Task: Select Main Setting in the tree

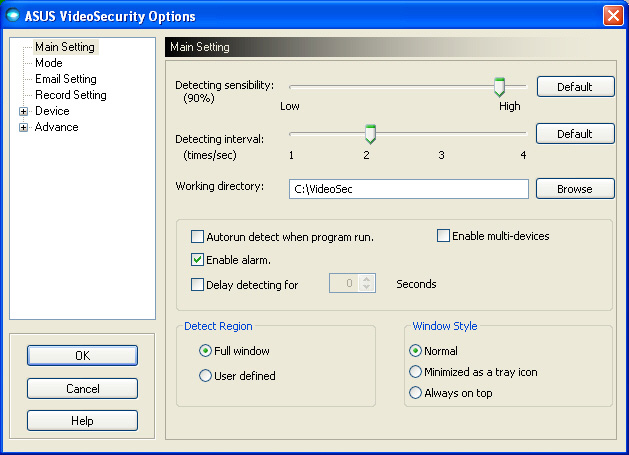Action: pos(65,47)
